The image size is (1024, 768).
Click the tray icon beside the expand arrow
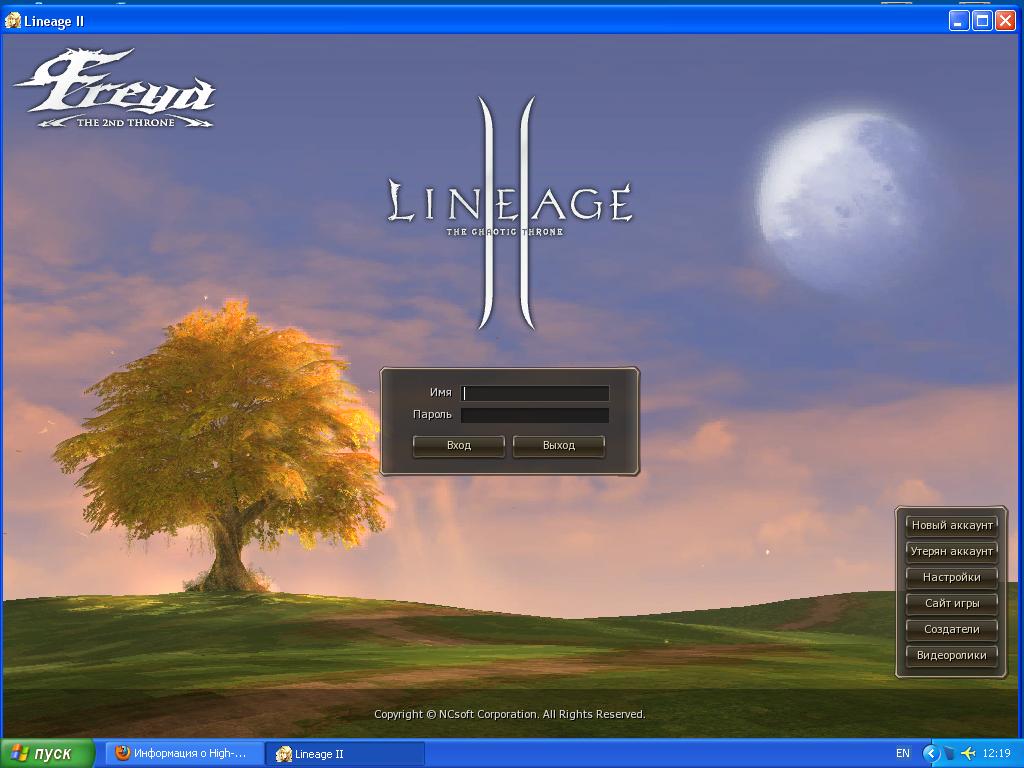tap(949, 754)
